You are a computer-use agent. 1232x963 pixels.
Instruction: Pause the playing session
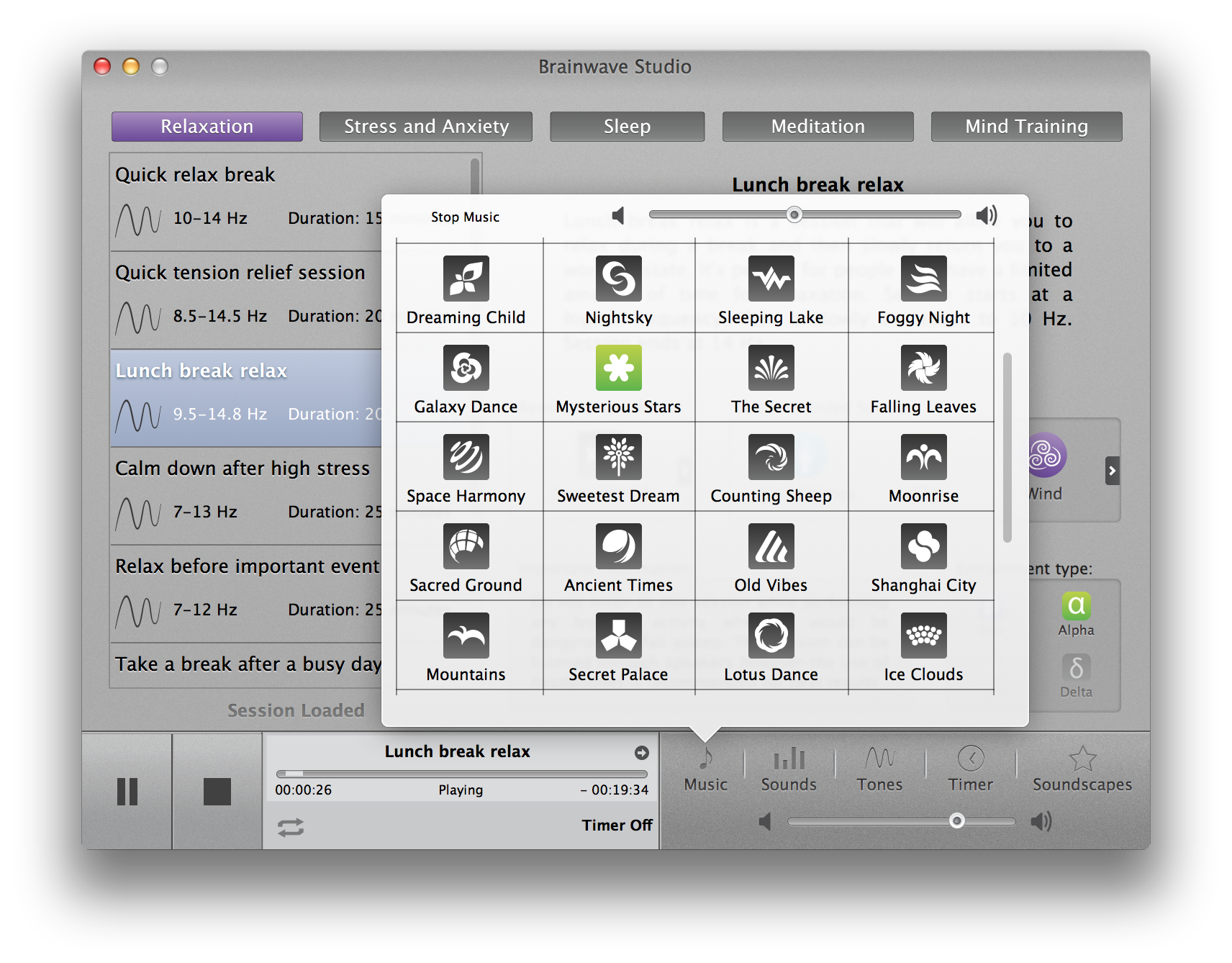127,791
